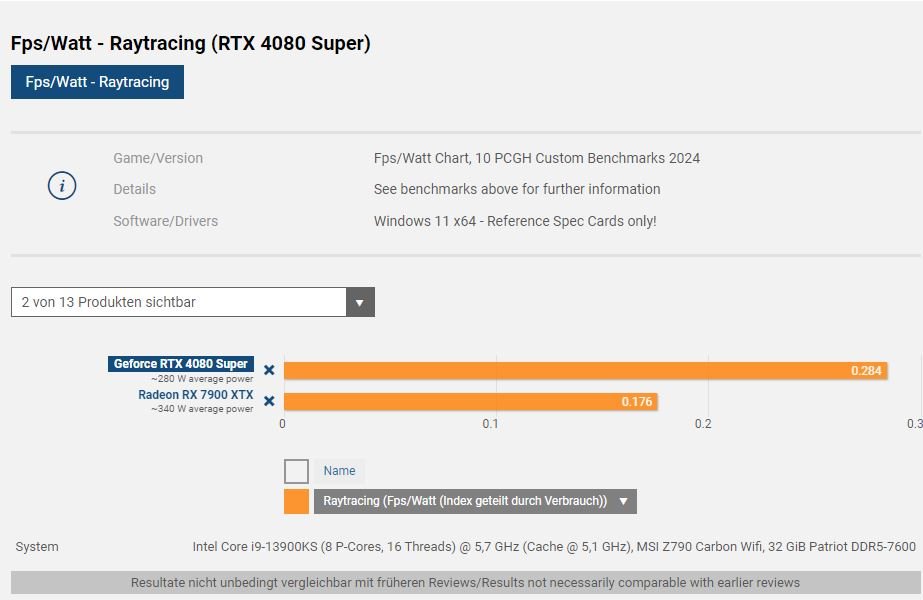
Task: Click 'Fps/Watt Chart, 10 PCGH Custom Benchmarks 2024'
Action: (x=537, y=158)
